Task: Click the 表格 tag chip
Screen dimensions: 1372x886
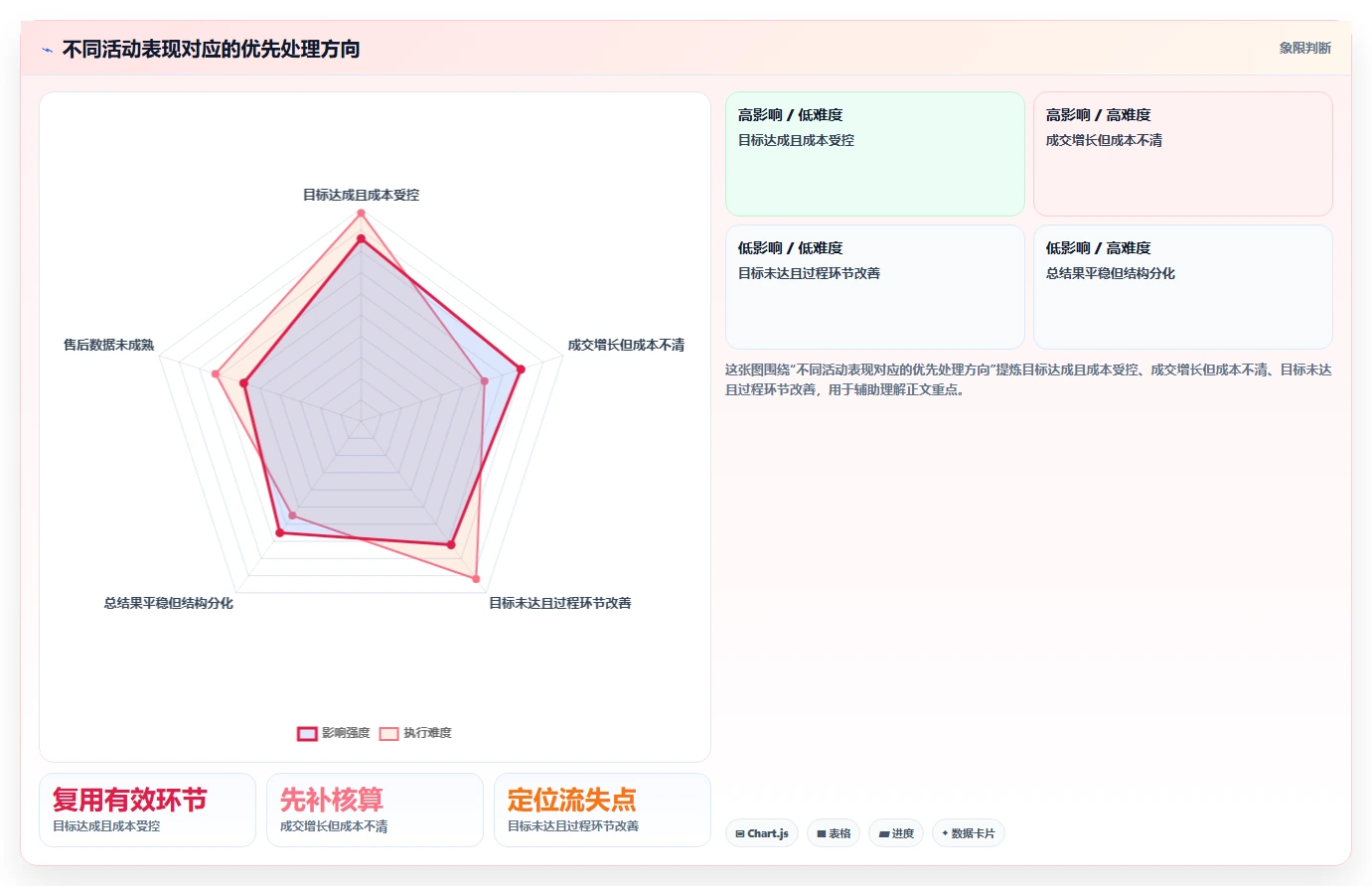Action: 834,833
